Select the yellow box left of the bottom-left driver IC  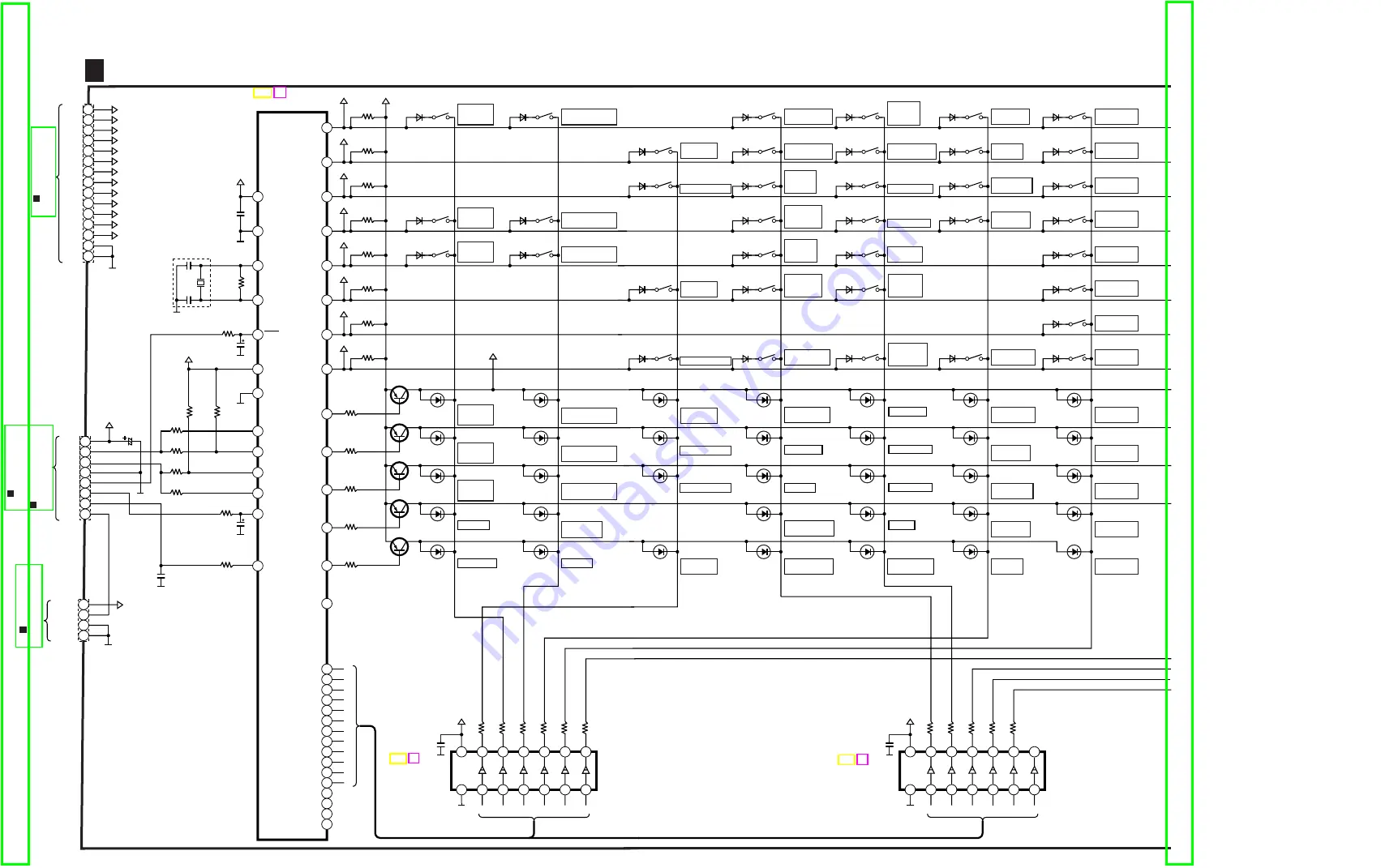point(398,759)
